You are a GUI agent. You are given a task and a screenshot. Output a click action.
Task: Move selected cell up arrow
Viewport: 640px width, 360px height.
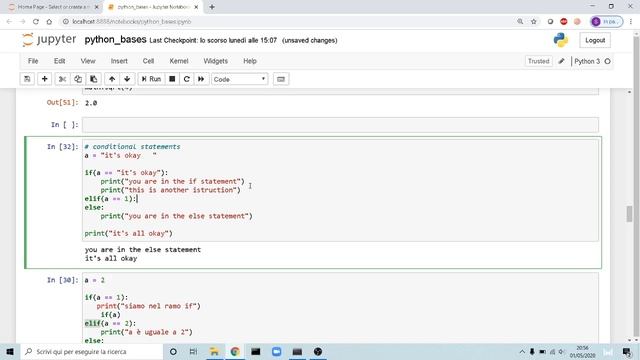(x=112, y=79)
